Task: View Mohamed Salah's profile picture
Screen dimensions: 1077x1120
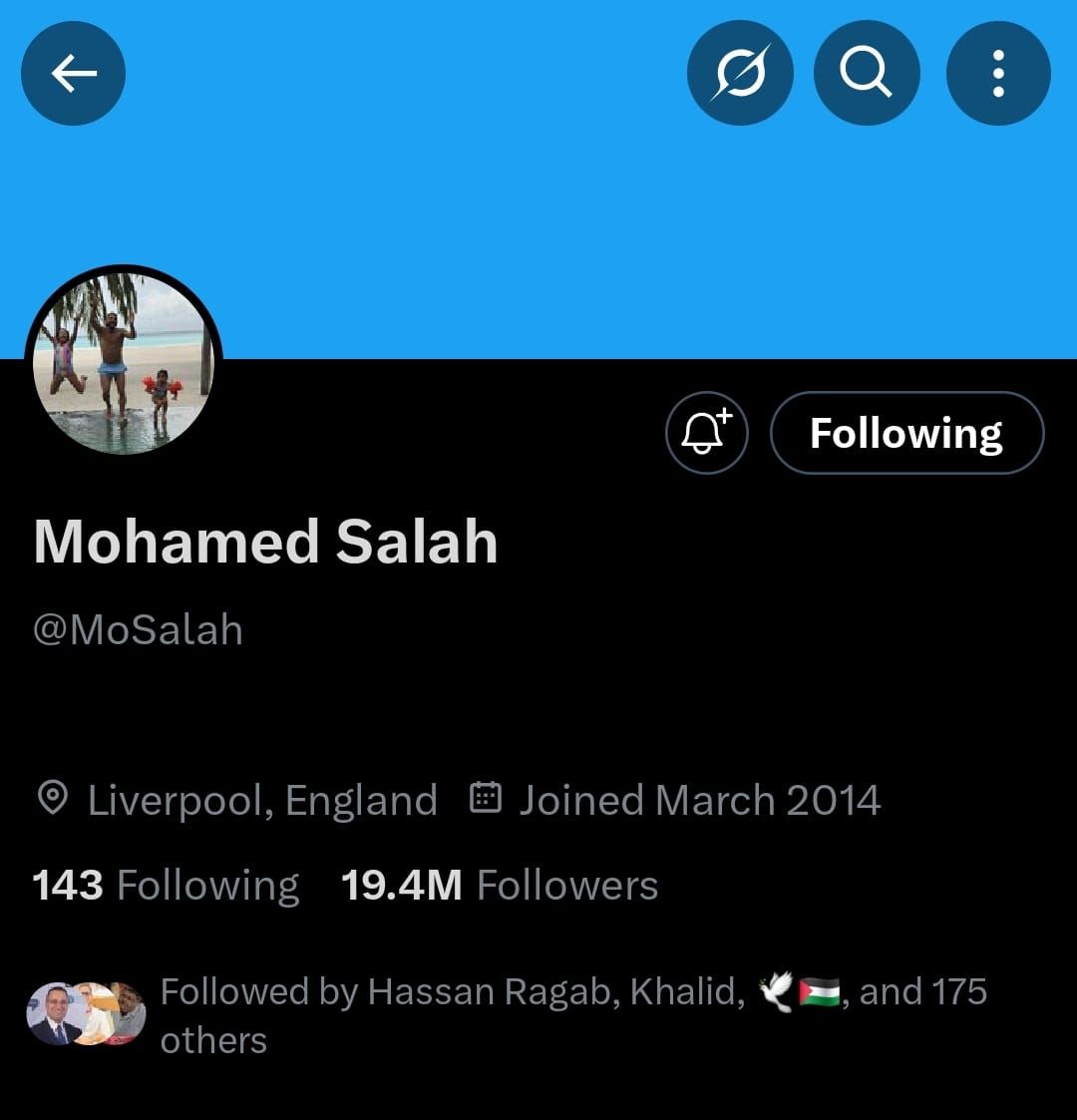Action: tap(124, 364)
